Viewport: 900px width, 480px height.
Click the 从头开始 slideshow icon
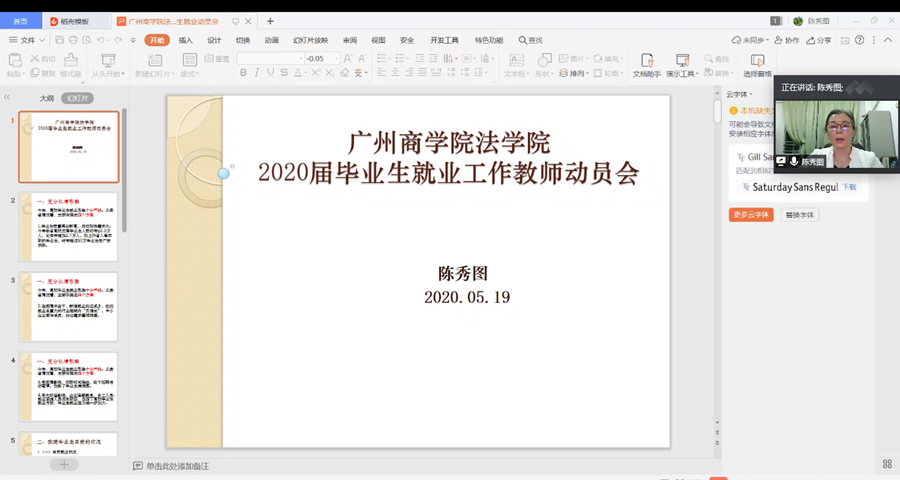[106, 65]
